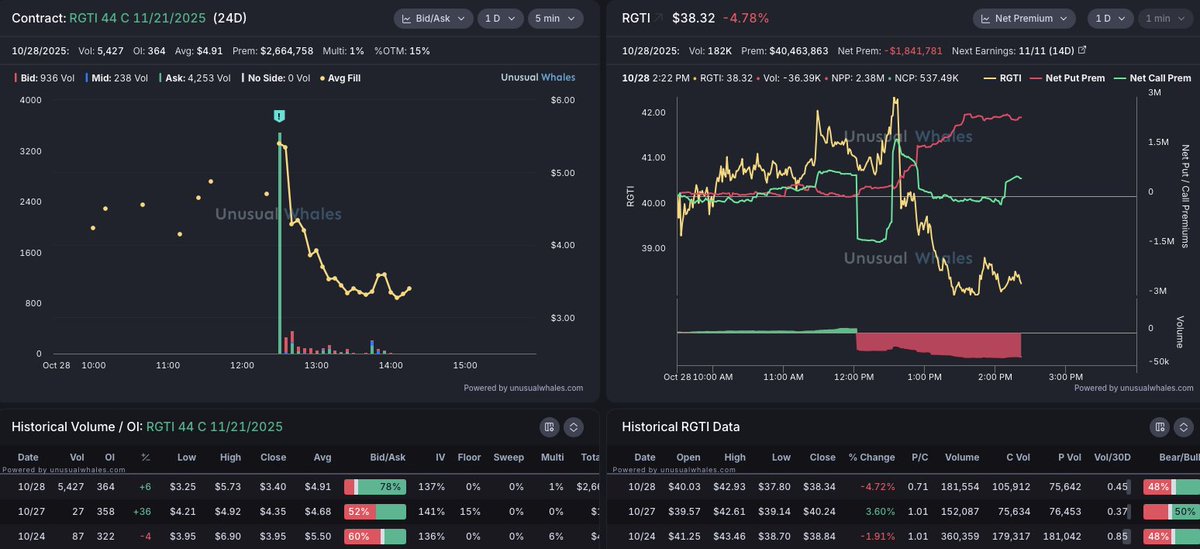
Task: Sort Historical Volume table by Avg column
Action: [321, 457]
